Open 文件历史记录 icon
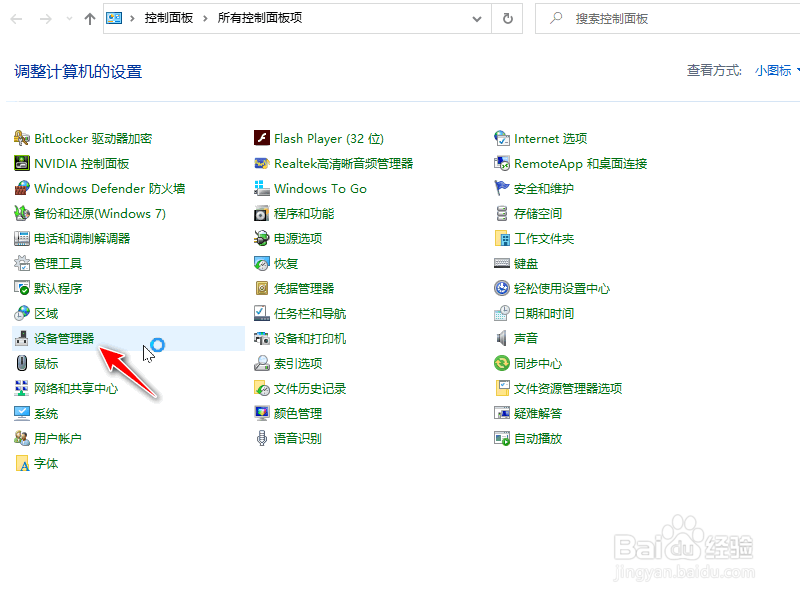Image resolution: width=800 pixels, height=600 pixels. 262,388
